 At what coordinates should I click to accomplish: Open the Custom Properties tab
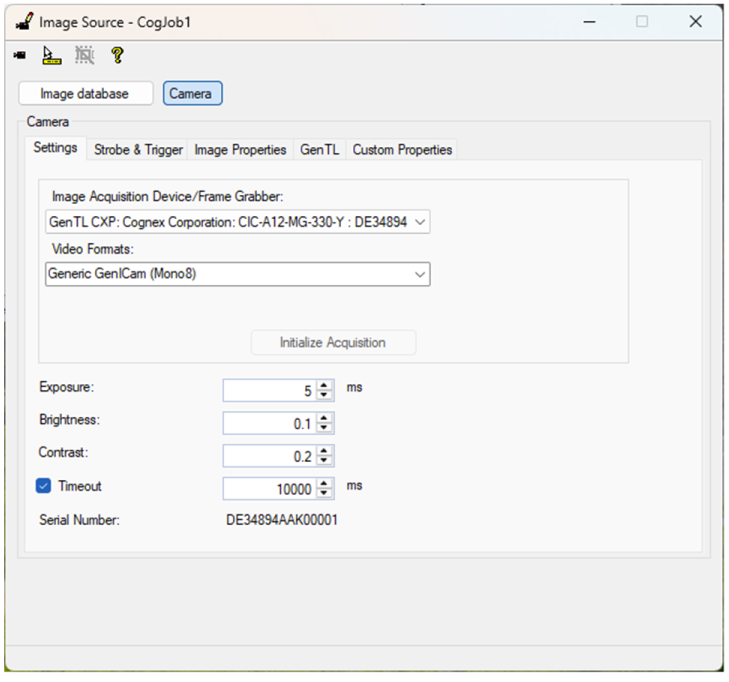point(402,150)
